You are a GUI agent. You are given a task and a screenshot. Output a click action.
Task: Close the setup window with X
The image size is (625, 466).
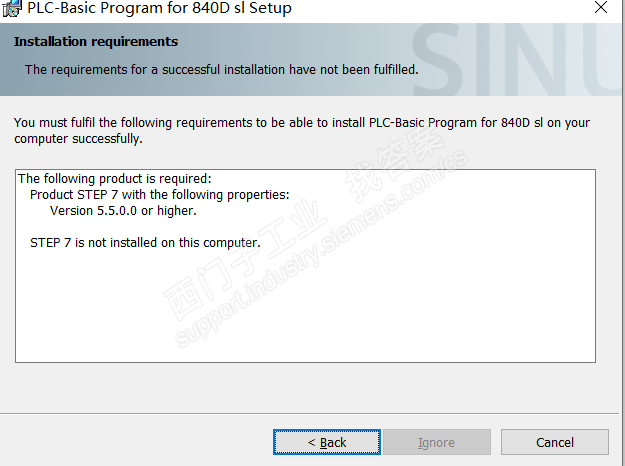[599, 8]
